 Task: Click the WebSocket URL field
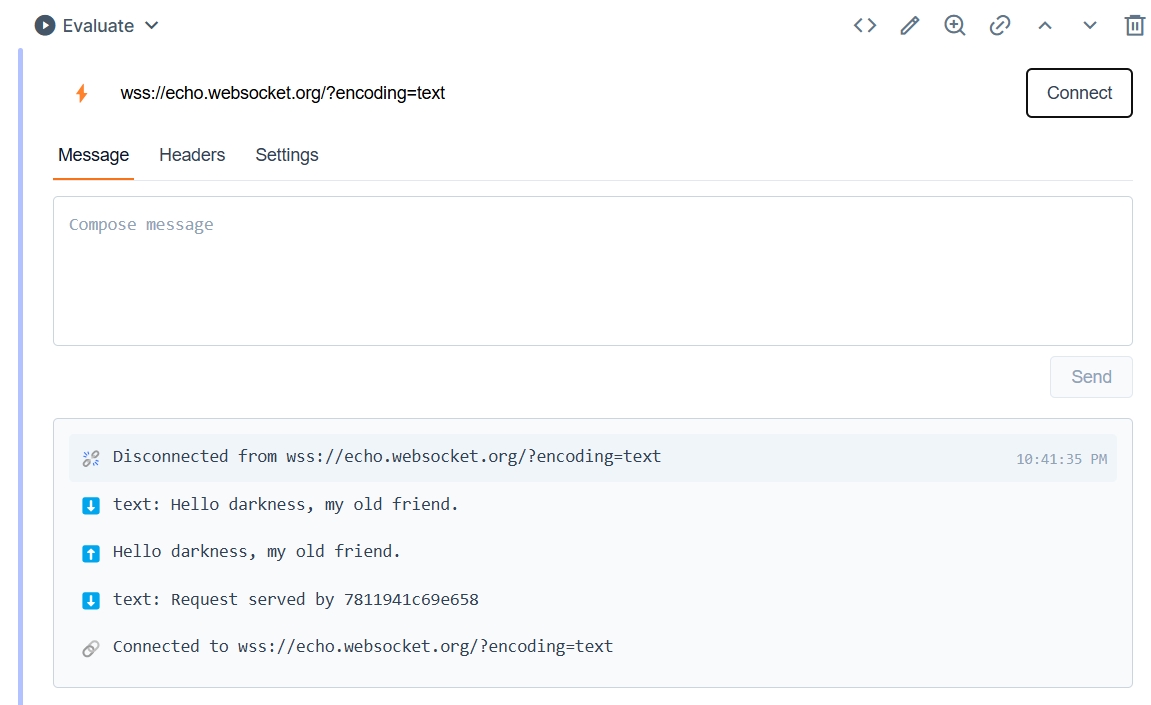pyautogui.click(x=560, y=93)
